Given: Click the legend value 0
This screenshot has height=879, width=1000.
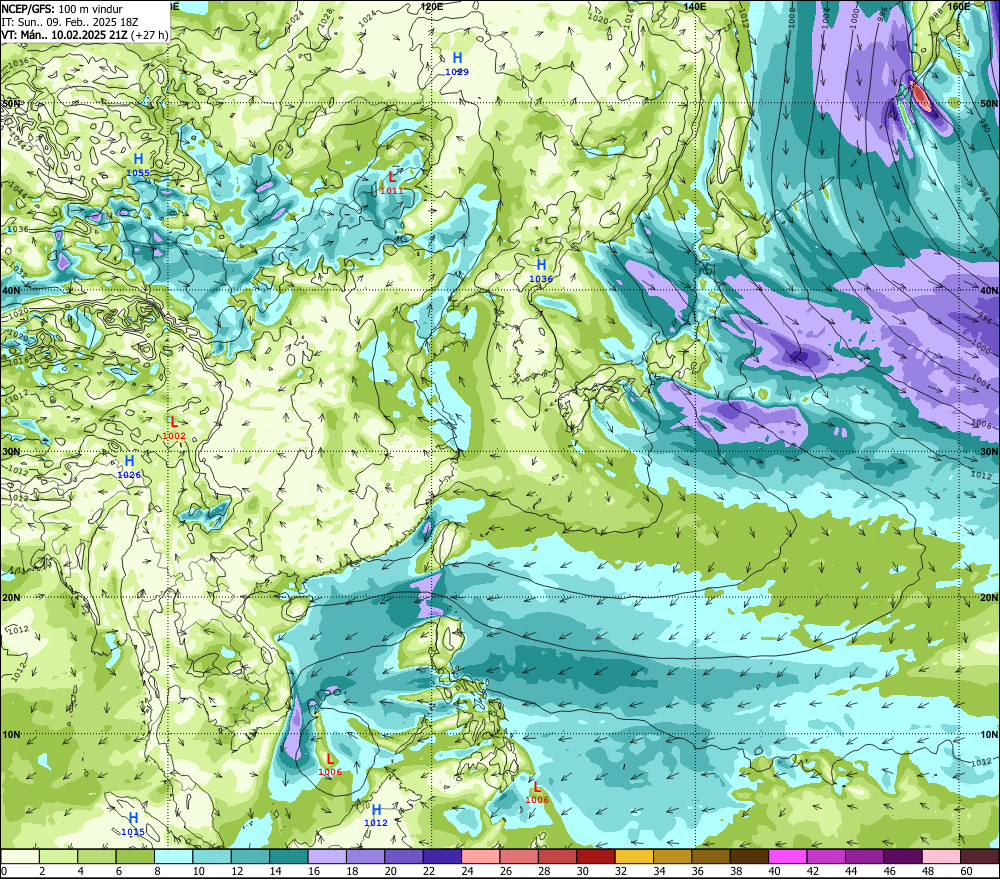Looking at the screenshot, I should [4, 871].
